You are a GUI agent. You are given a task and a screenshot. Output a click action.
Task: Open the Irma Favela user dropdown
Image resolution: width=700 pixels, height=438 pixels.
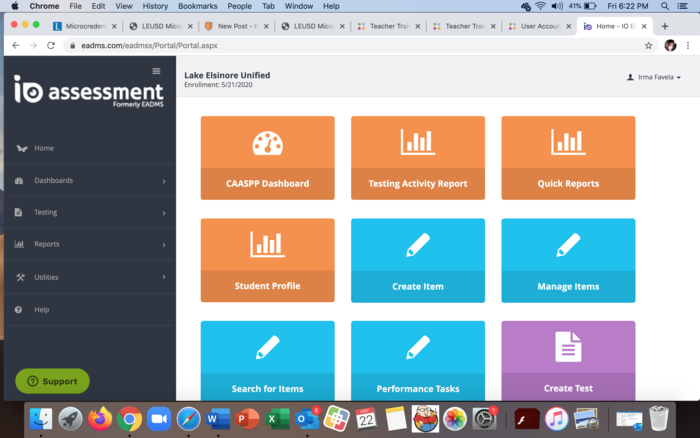(x=654, y=77)
